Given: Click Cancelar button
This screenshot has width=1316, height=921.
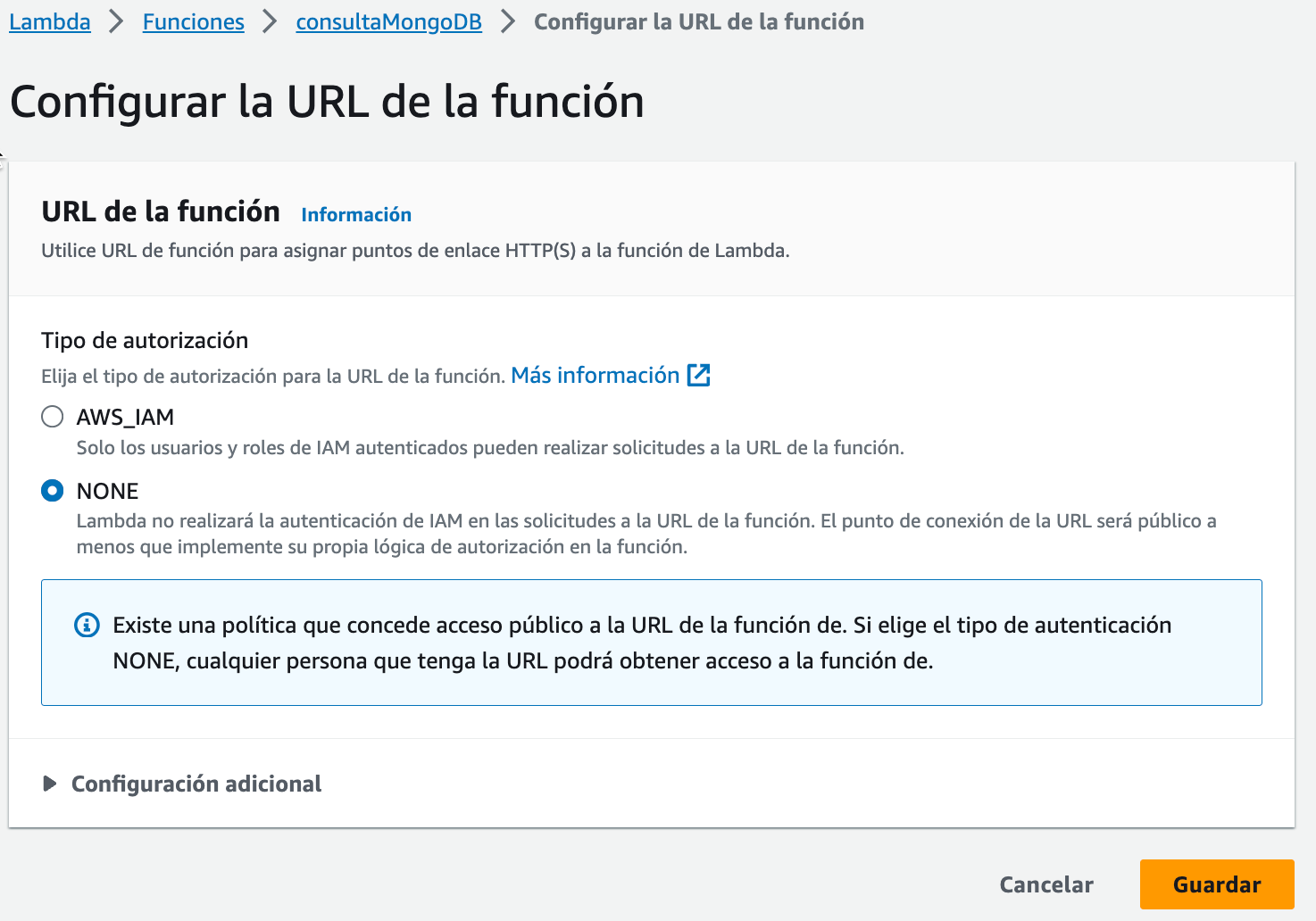Looking at the screenshot, I should coord(1046,884).
